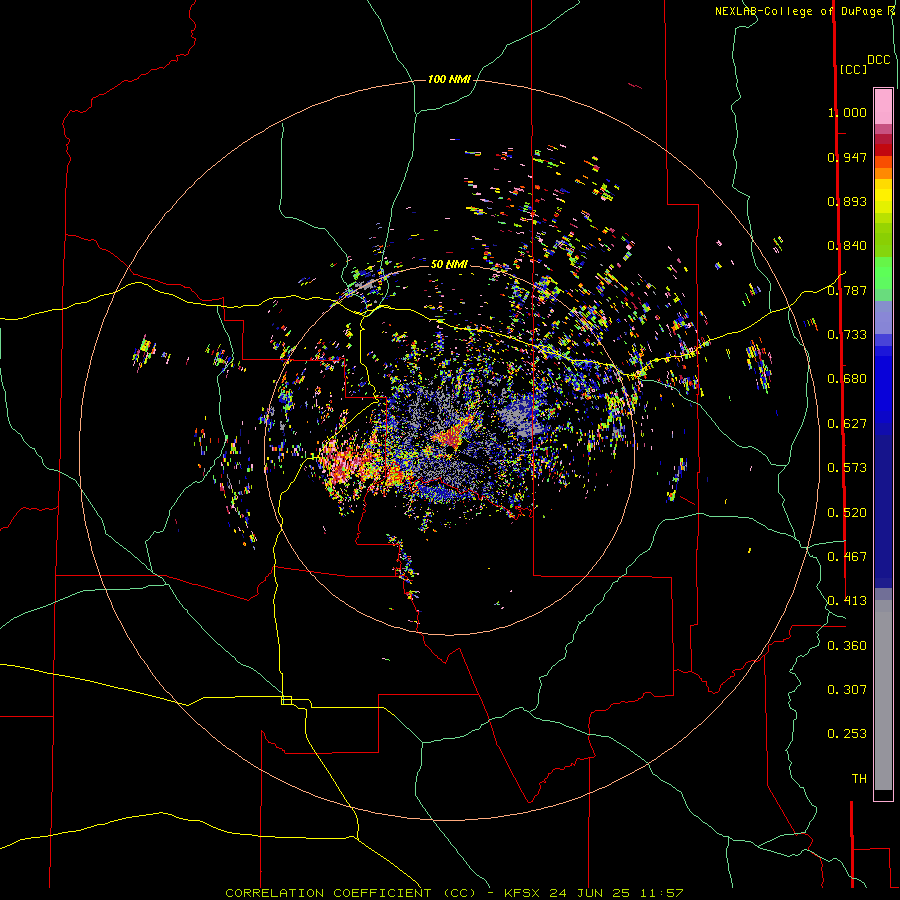The image size is (900, 900).
Task: Click the 0.520 legend value
Action: (x=847, y=513)
